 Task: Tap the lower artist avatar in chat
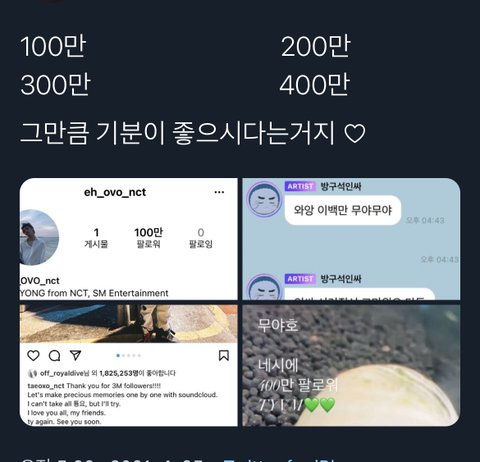click(264, 287)
